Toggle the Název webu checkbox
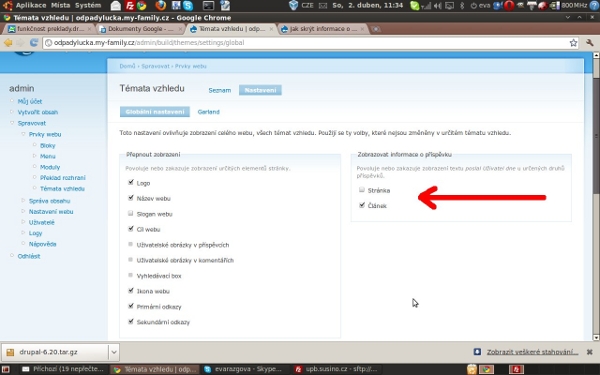This screenshot has width=600, height=375. pyautogui.click(x=131, y=198)
